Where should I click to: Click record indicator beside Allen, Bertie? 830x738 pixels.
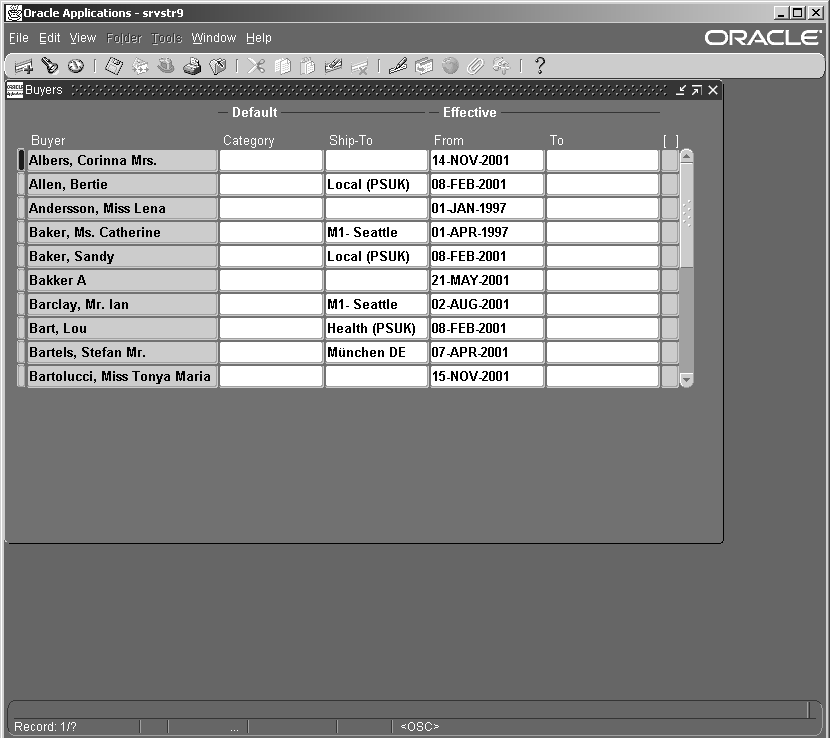point(21,184)
